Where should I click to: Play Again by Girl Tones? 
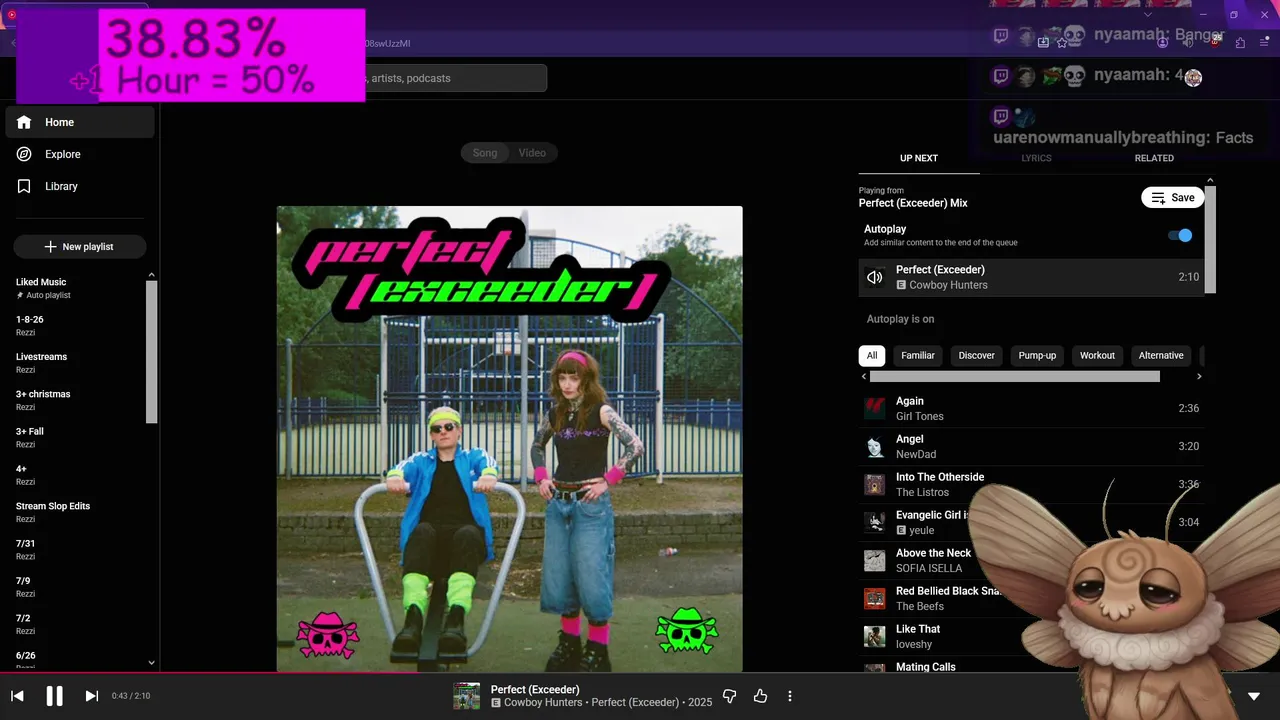1031,408
